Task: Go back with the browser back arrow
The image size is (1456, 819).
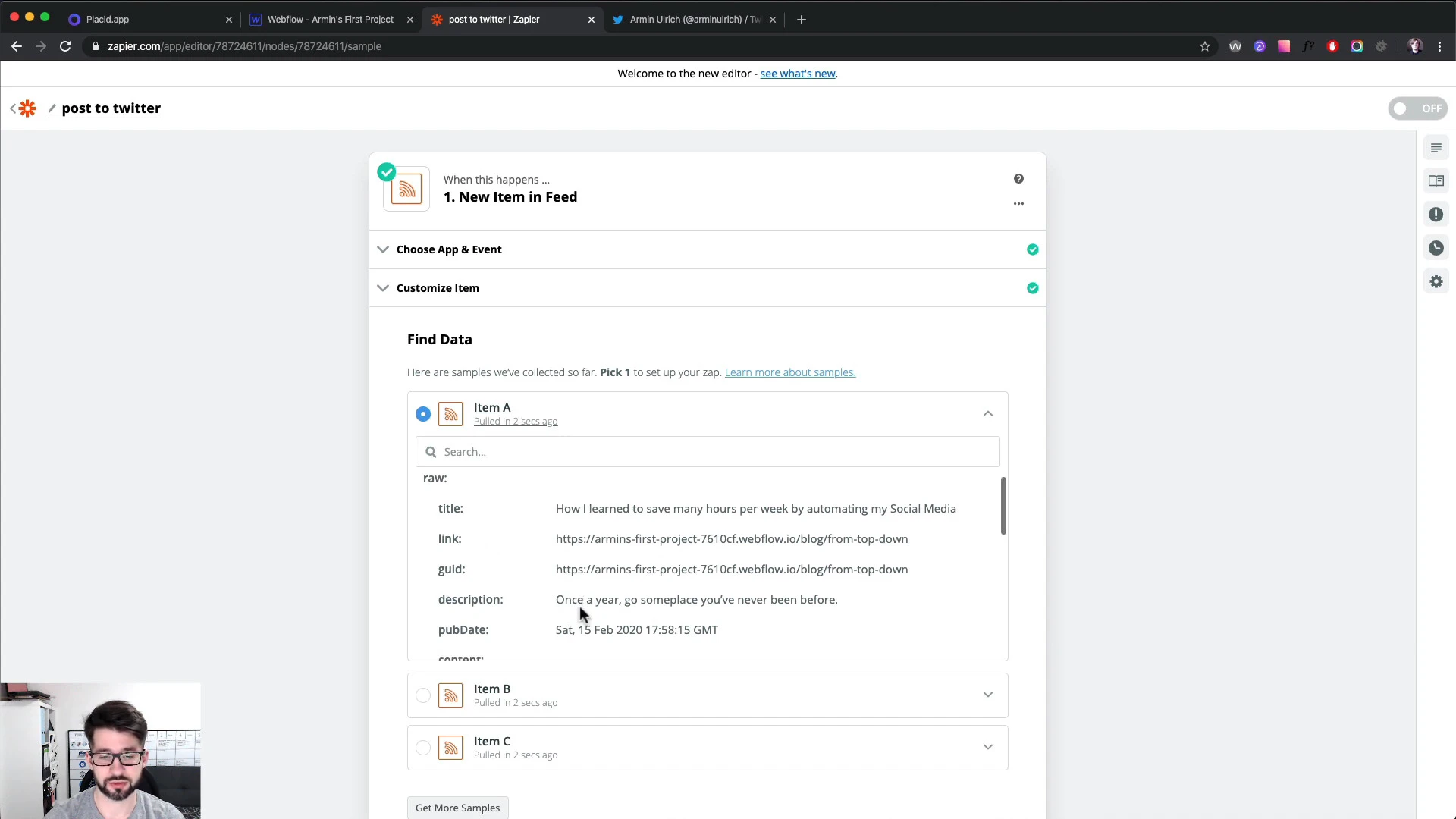Action: pyautogui.click(x=16, y=46)
